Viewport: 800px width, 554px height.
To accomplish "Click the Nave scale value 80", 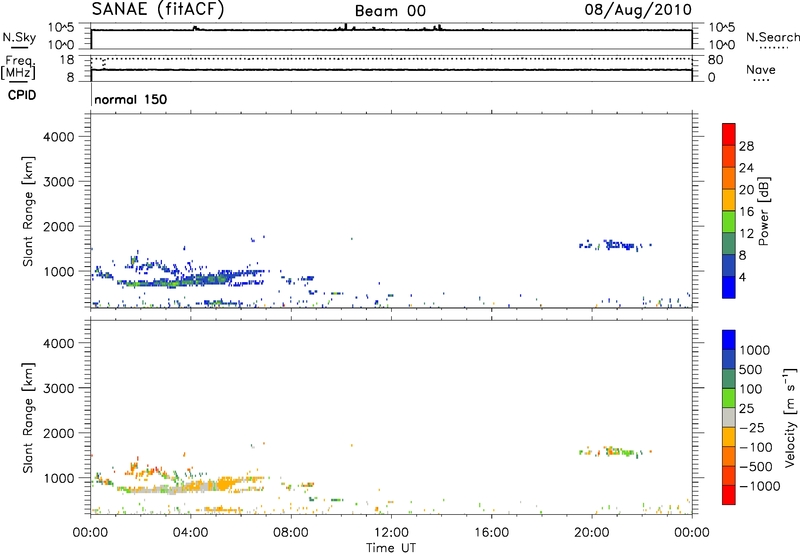I will pyautogui.click(x=715, y=60).
